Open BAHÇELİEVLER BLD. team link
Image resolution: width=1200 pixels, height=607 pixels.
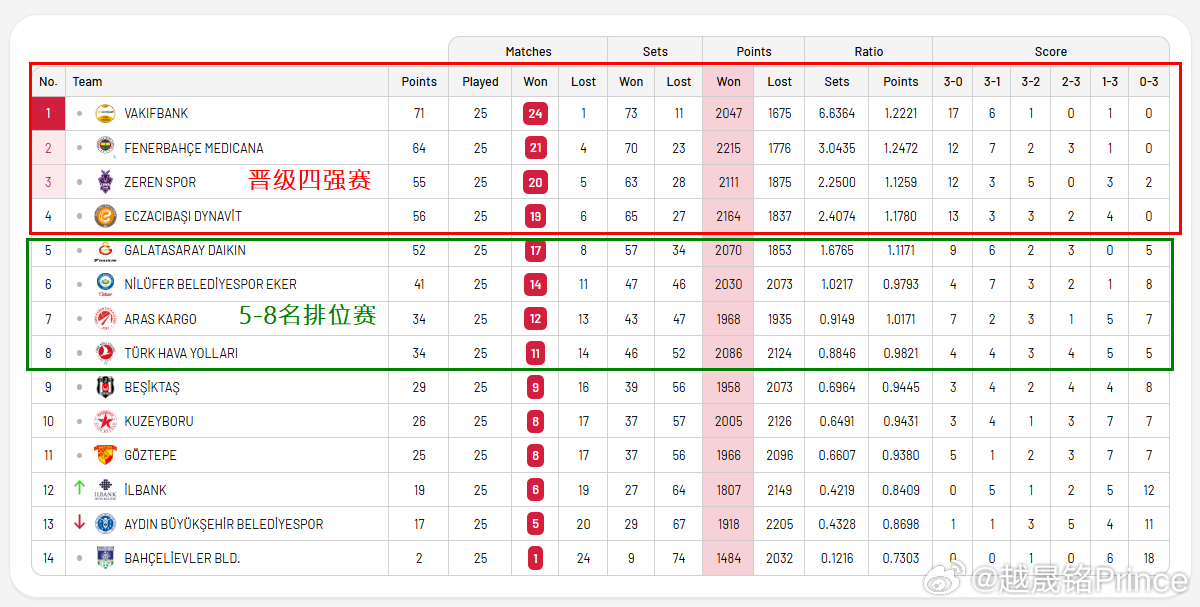(182, 558)
